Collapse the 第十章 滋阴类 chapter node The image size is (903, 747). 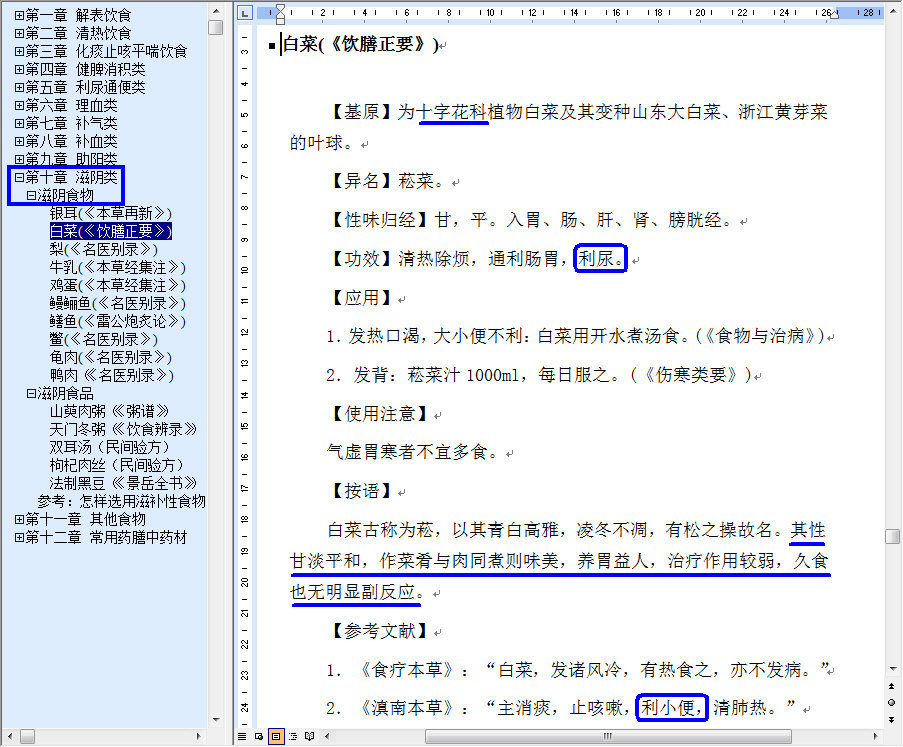[x=19, y=178]
